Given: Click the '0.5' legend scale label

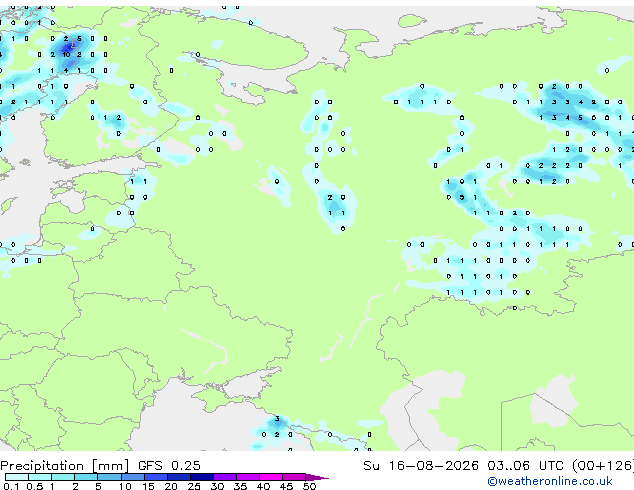Looking at the screenshot, I should coord(34,486).
